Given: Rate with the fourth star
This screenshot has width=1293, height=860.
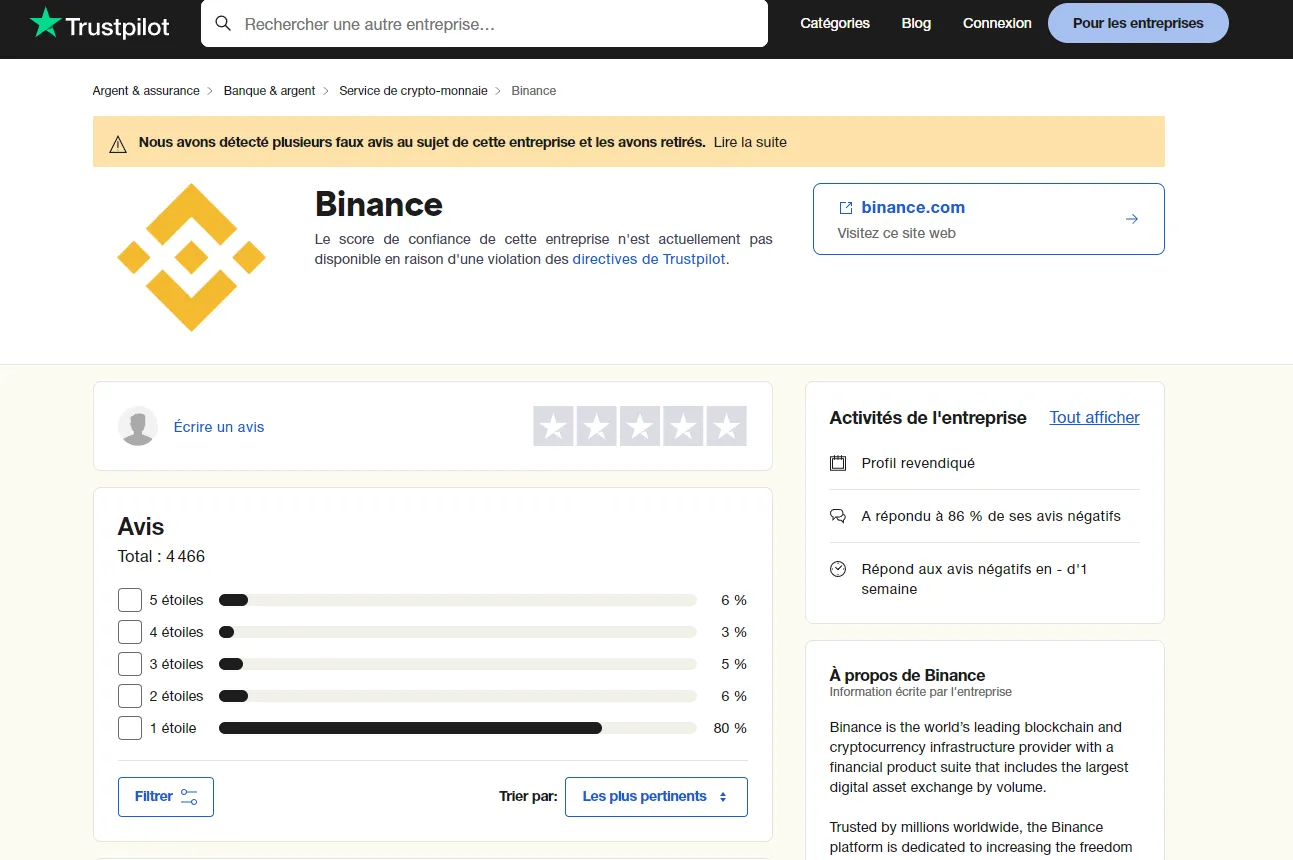Looking at the screenshot, I should click(x=683, y=426).
